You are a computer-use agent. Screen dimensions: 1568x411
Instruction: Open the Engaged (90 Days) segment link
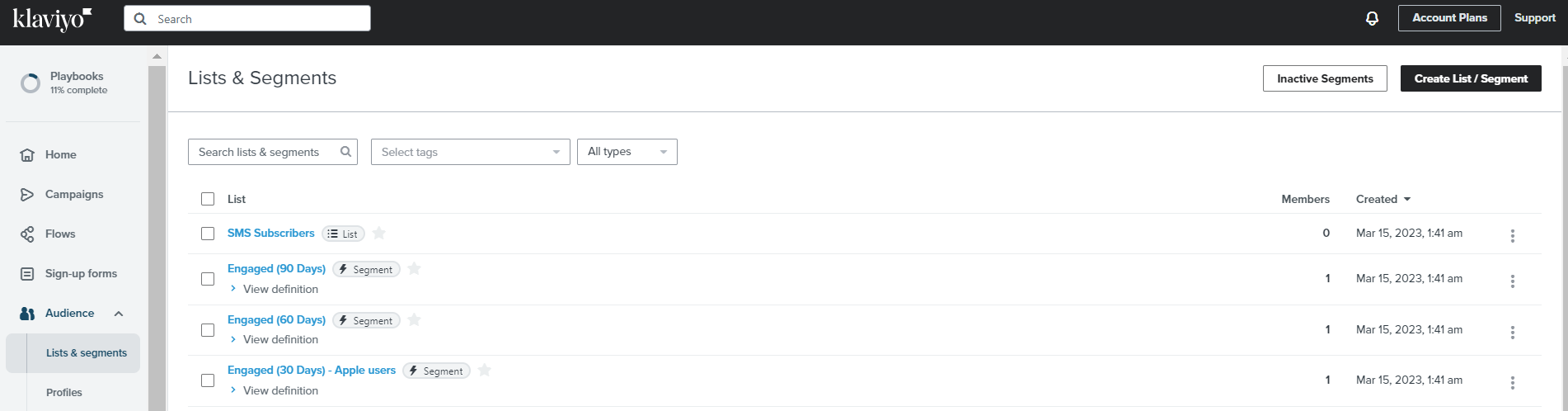[x=276, y=268]
